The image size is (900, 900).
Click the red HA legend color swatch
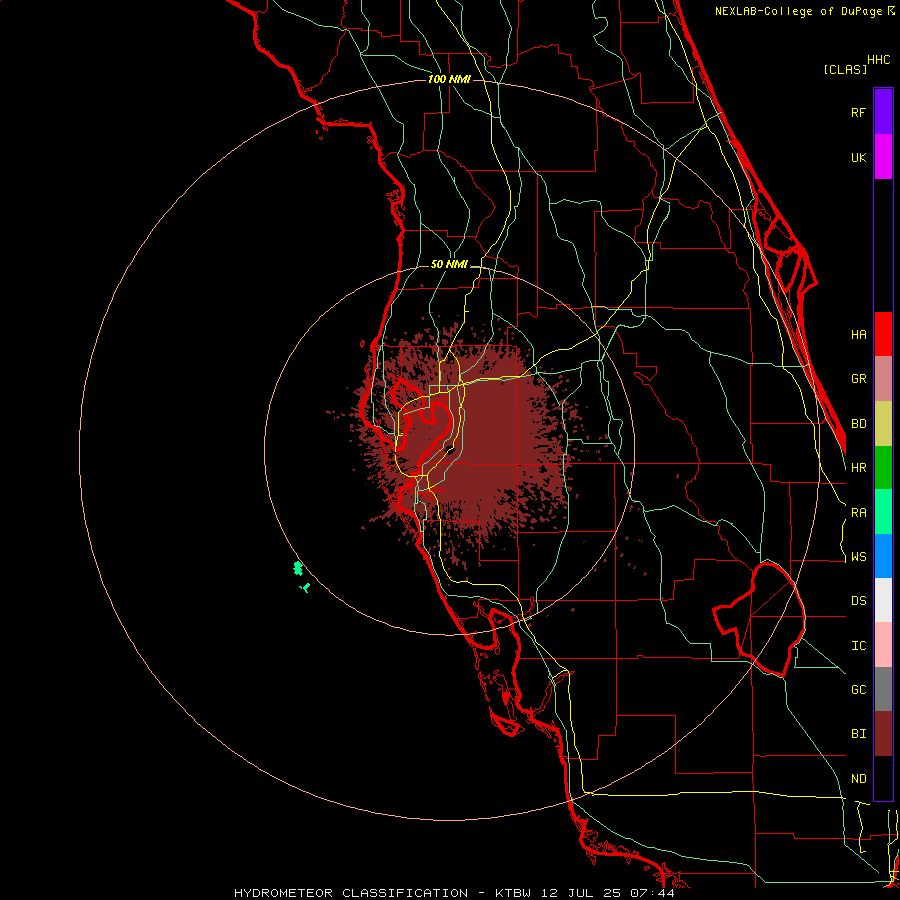883,334
